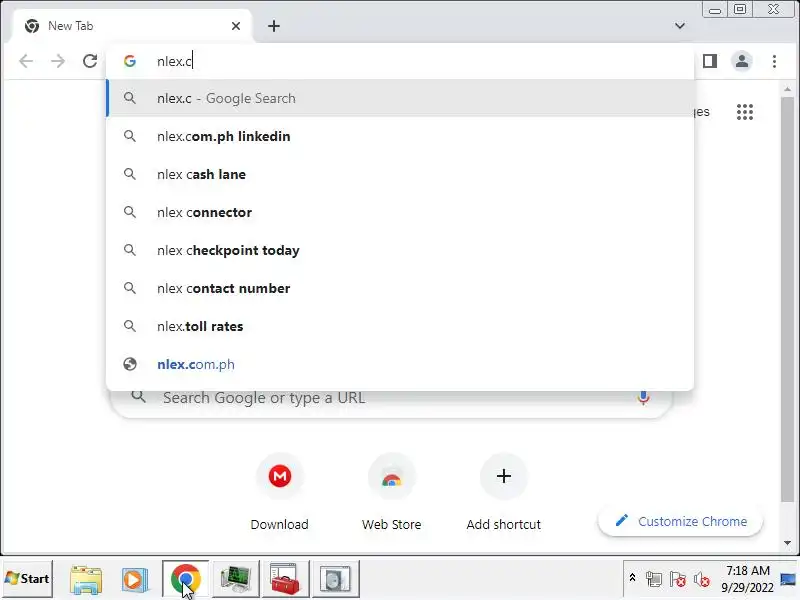Toggle the side panel icon
800x600 pixels.
(710, 61)
